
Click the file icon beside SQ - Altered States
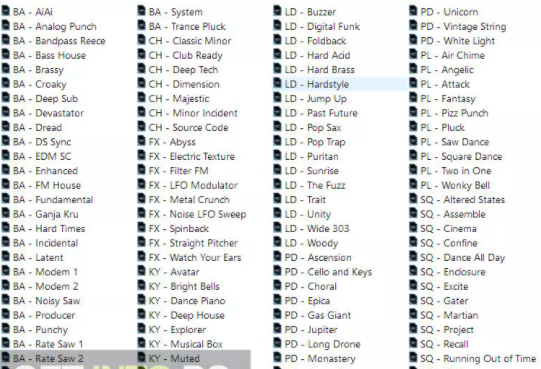(413, 199)
